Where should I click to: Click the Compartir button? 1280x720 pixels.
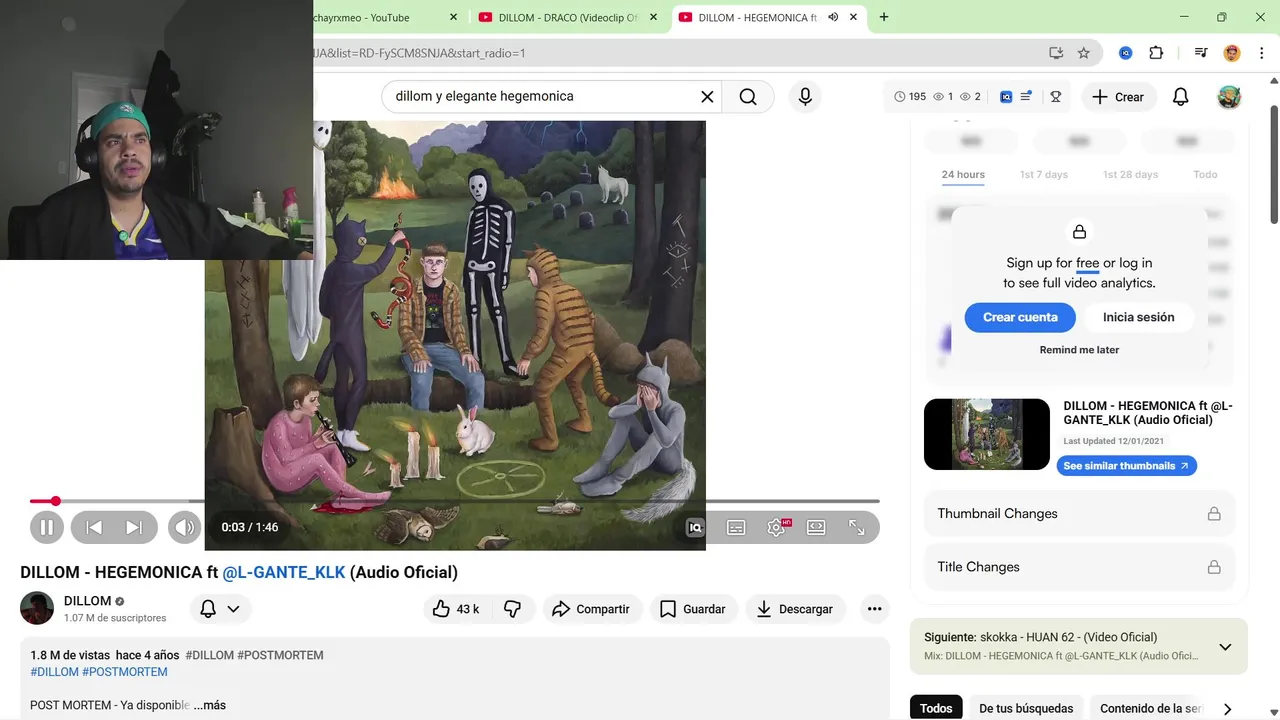(x=591, y=609)
